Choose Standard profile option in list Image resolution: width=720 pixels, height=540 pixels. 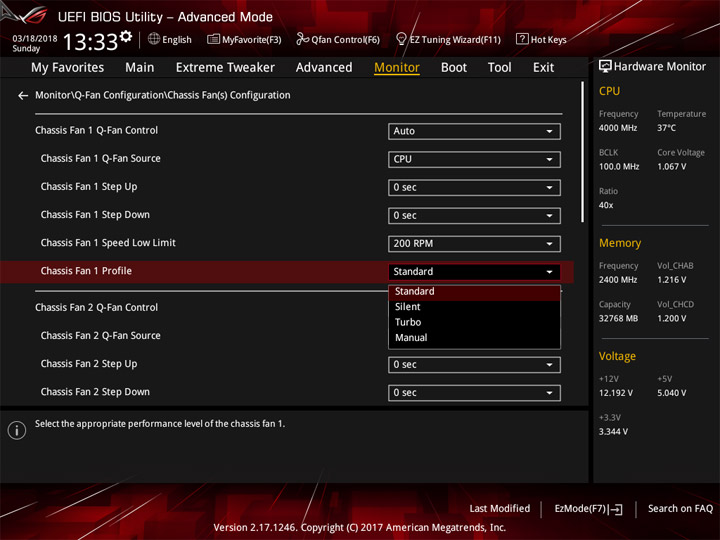click(474, 292)
